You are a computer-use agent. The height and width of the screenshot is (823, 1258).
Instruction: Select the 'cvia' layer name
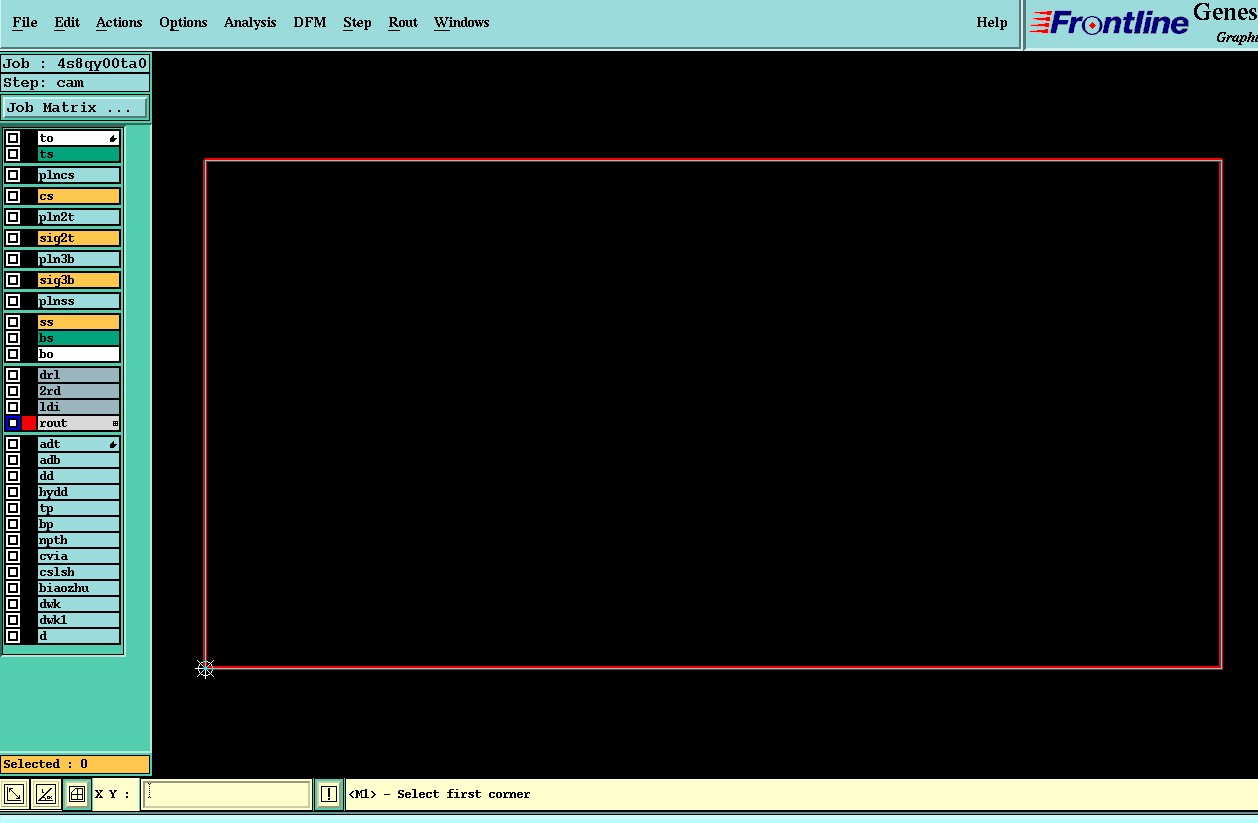[79, 556]
